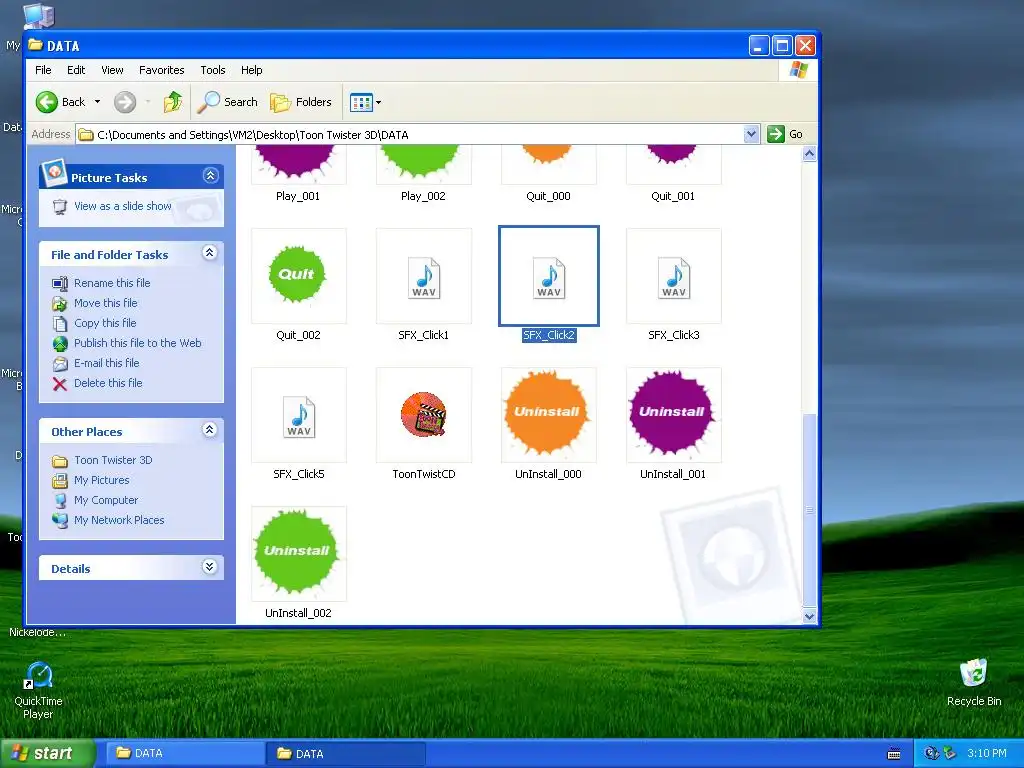Screen dimensions: 1024x768
Task: Select the Quit_001 file name
Action: (x=673, y=196)
